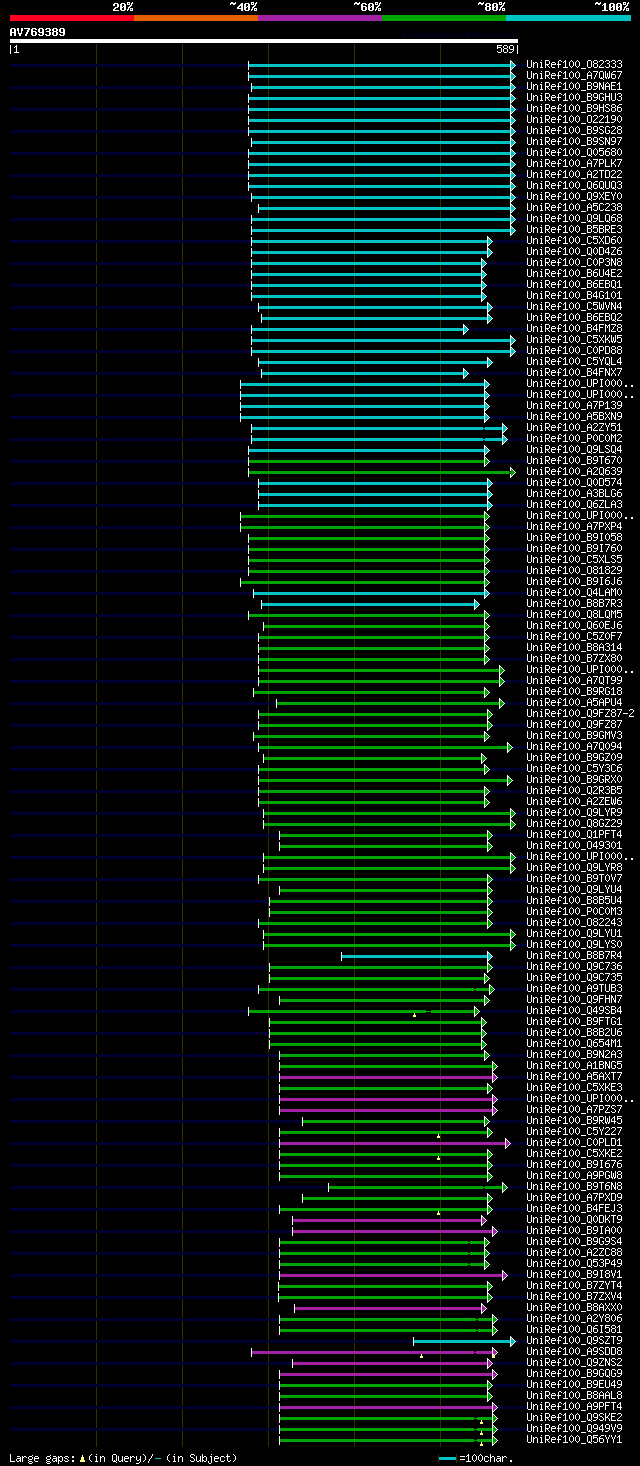Select hit label UniRef100_C0PD88
This screenshot has height=1466, width=640.
pyautogui.click(x=574, y=351)
